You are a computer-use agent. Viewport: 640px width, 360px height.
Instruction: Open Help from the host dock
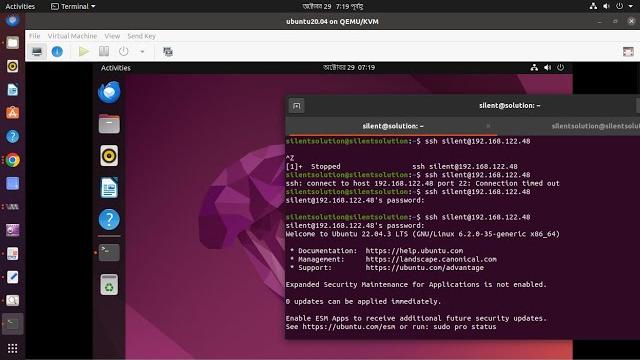tap(13, 136)
